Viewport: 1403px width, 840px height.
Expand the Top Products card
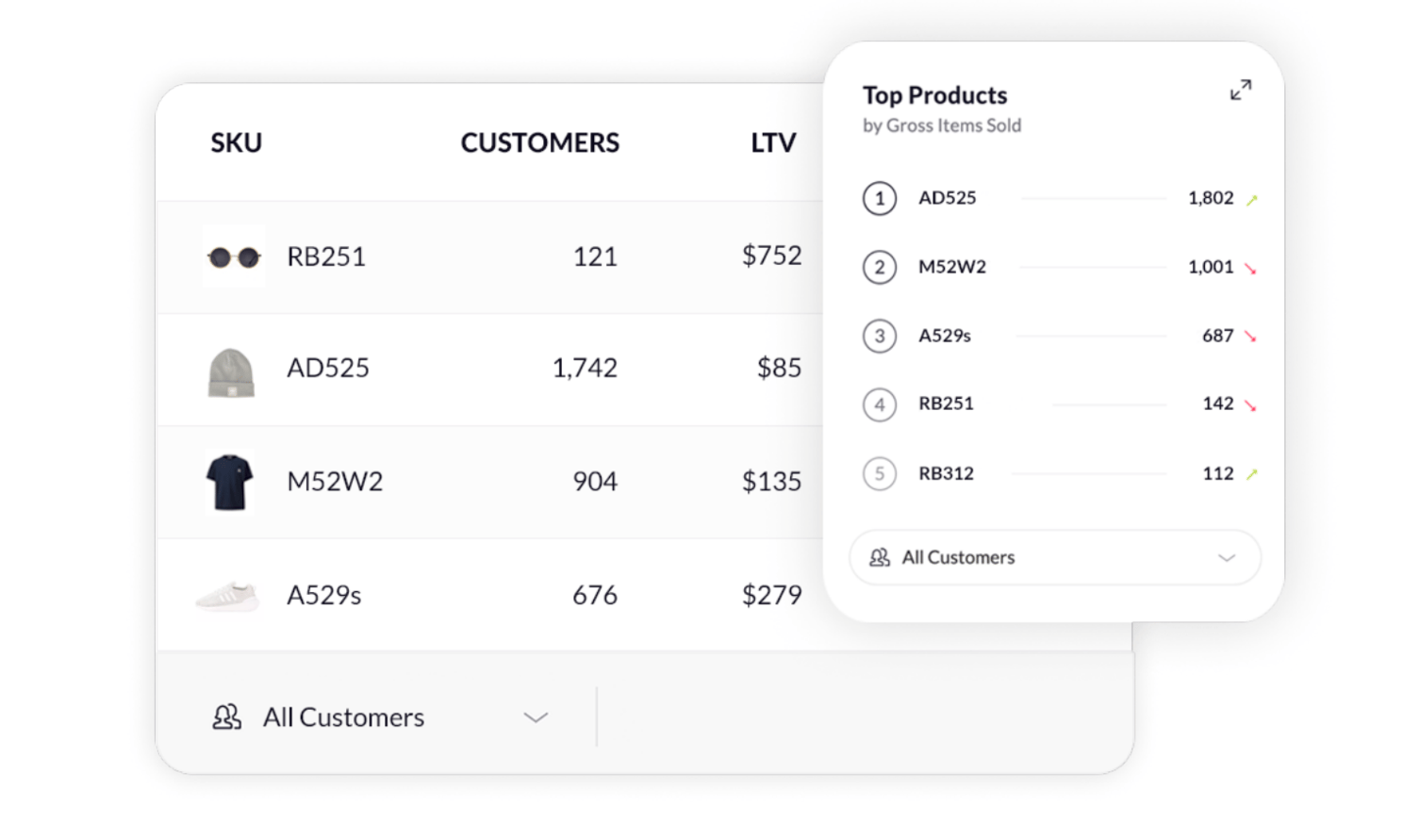tap(1240, 91)
